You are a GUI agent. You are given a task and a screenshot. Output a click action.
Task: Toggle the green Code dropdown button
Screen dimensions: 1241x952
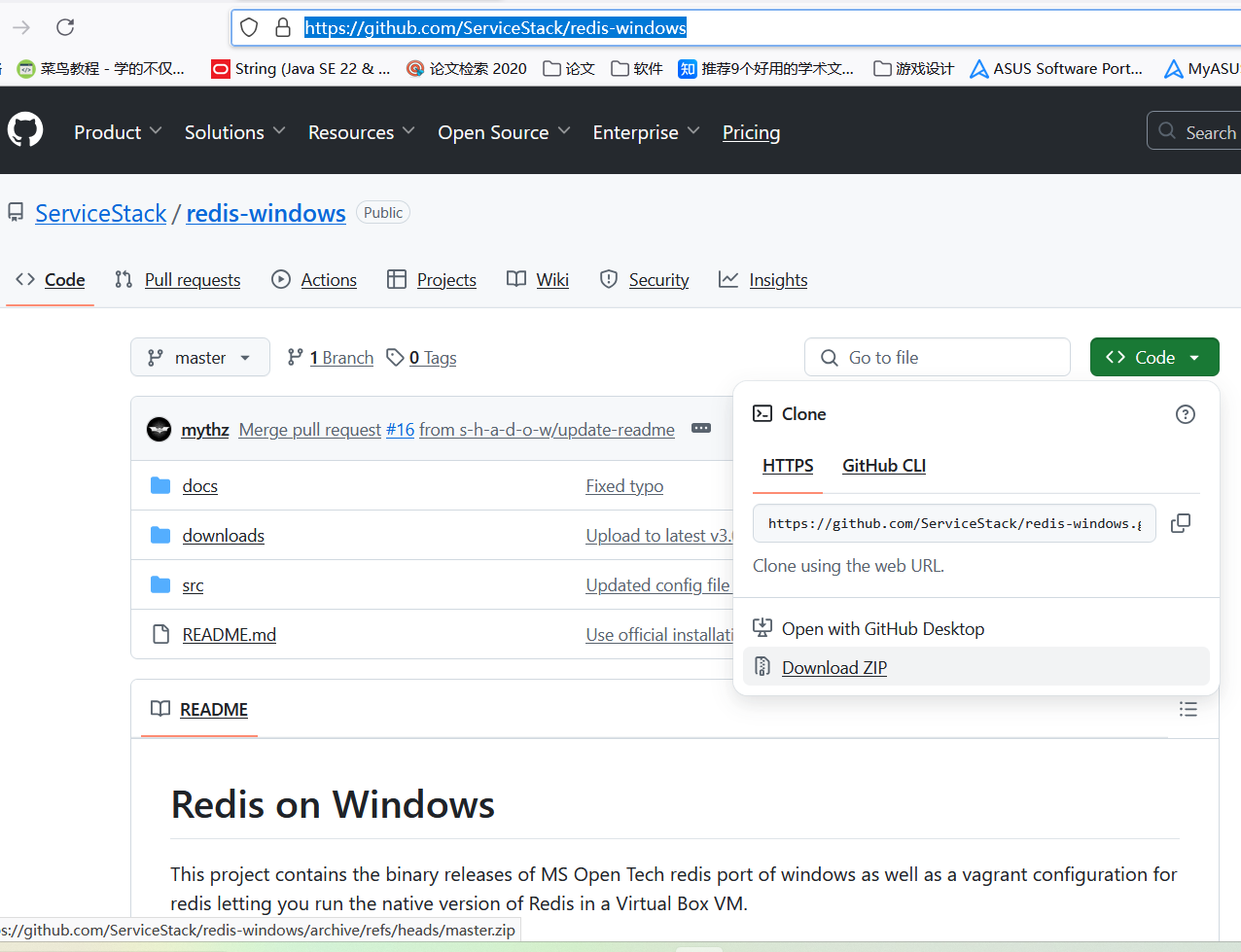point(1154,357)
